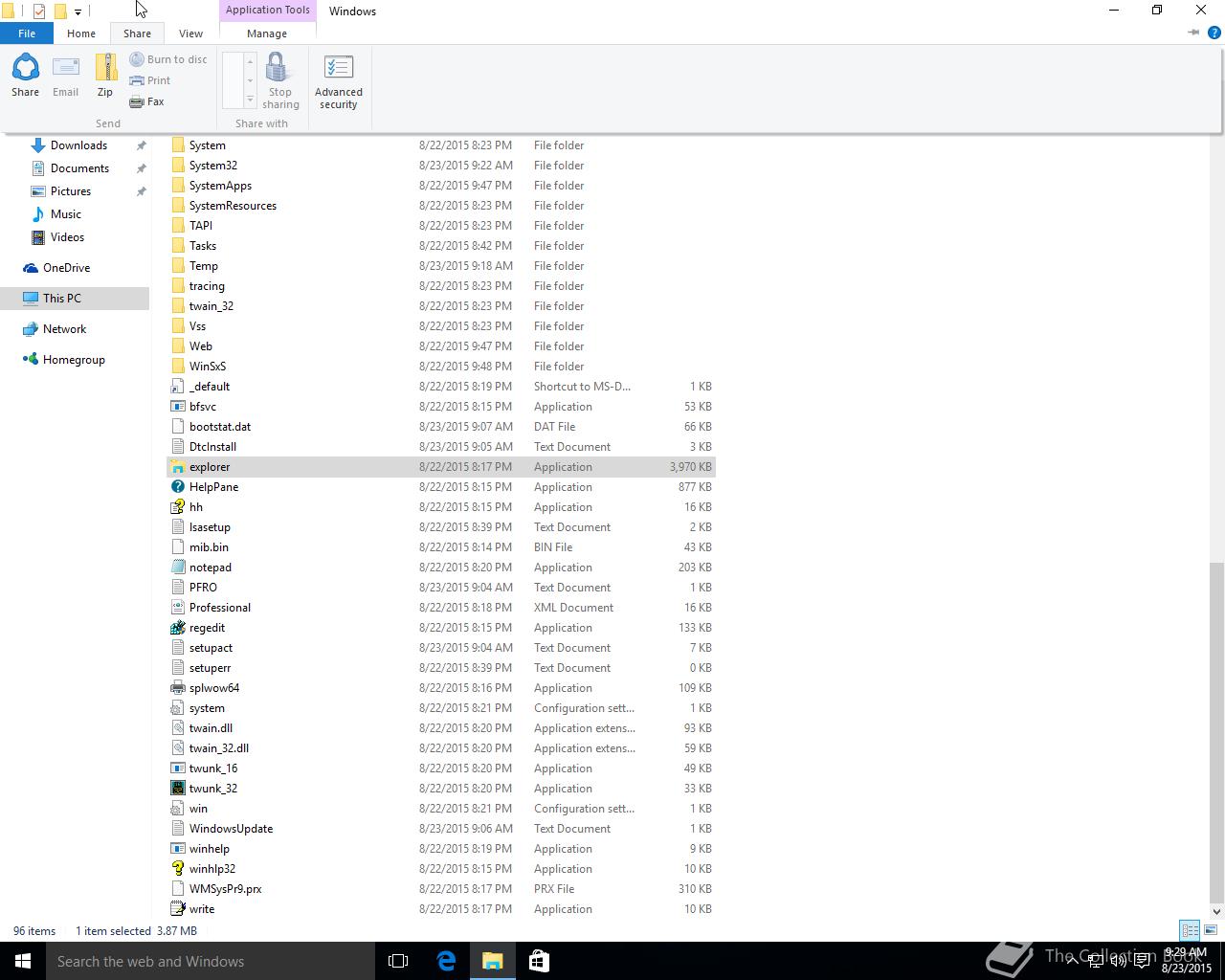Click the winhlp32 application icon
The width and height of the screenshot is (1225, 980).
pyautogui.click(x=178, y=869)
